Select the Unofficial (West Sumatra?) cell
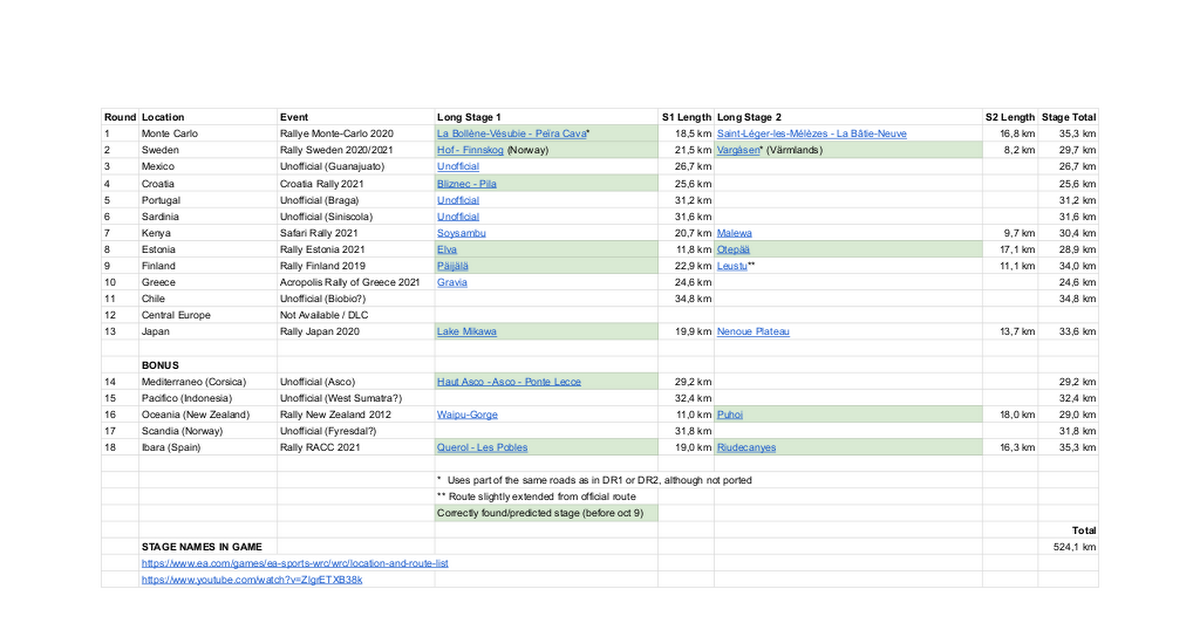Viewport: 1200px width, 630px height. (x=356, y=398)
